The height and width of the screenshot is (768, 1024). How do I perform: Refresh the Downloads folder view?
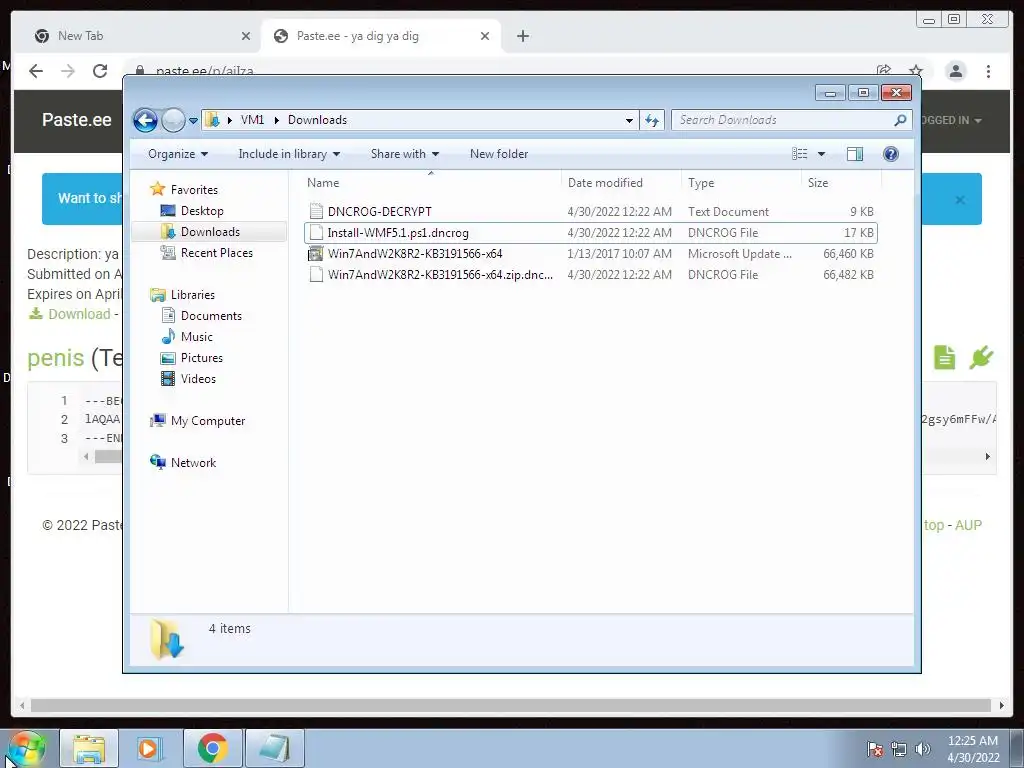click(x=652, y=120)
